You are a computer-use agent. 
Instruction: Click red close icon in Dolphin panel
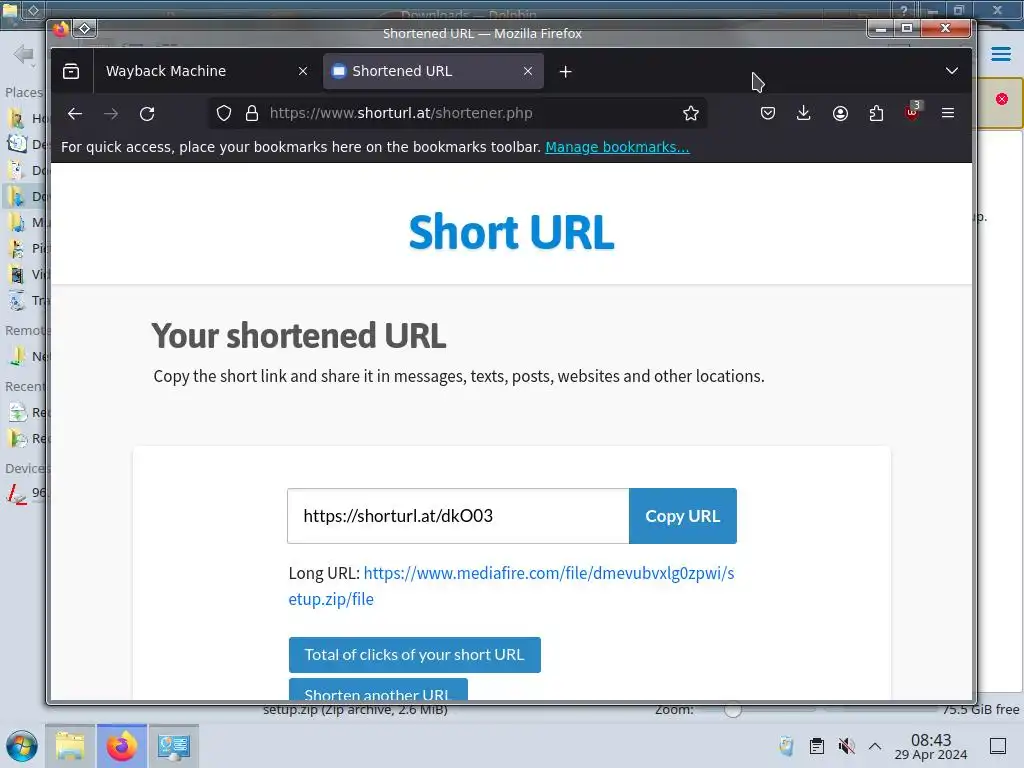(1002, 99)
